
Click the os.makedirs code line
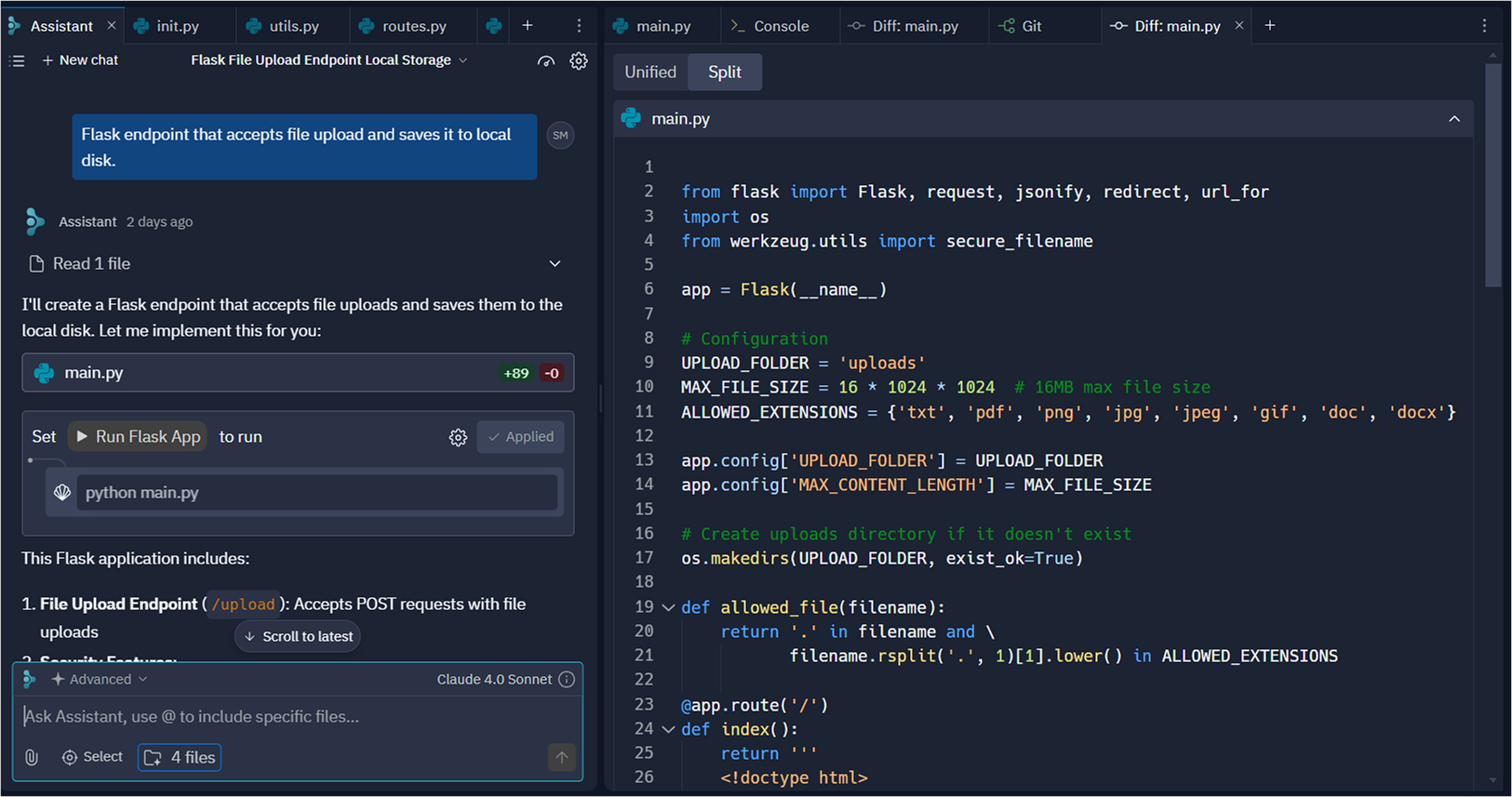point(882,559)
